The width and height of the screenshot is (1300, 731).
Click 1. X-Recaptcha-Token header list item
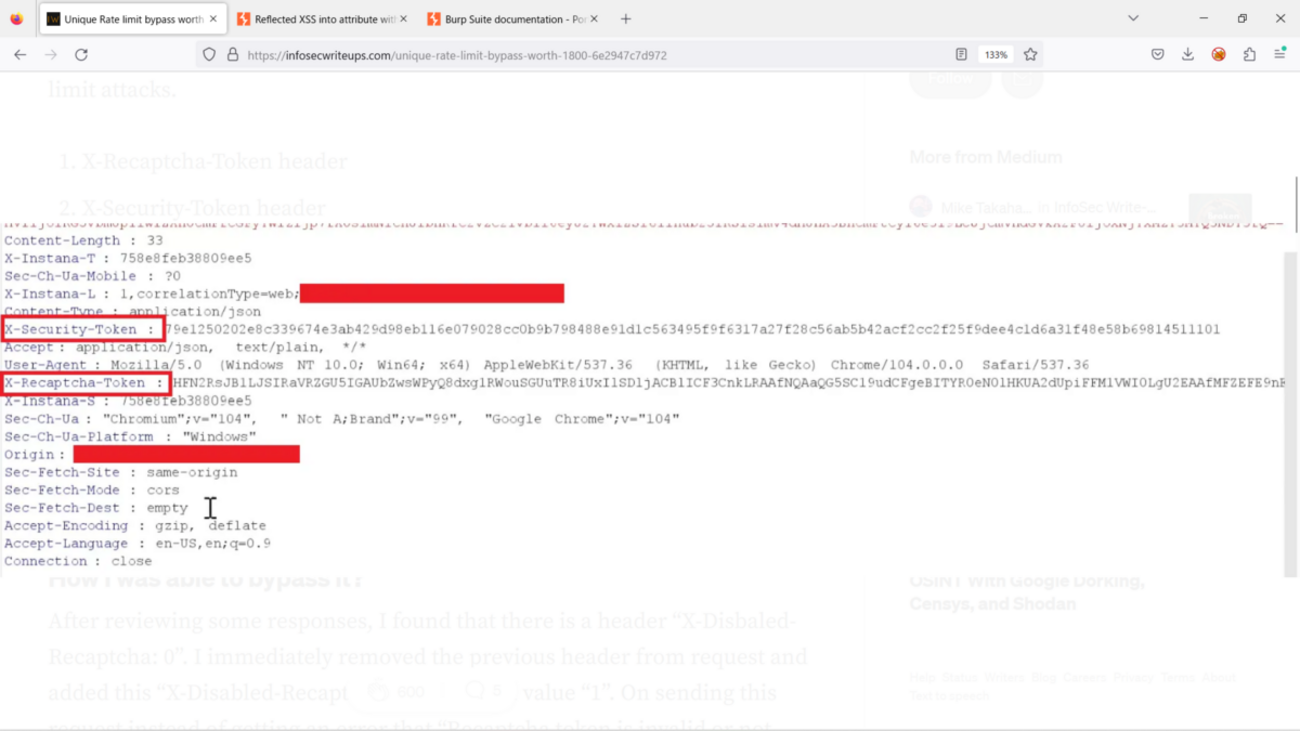pos(203,162)
